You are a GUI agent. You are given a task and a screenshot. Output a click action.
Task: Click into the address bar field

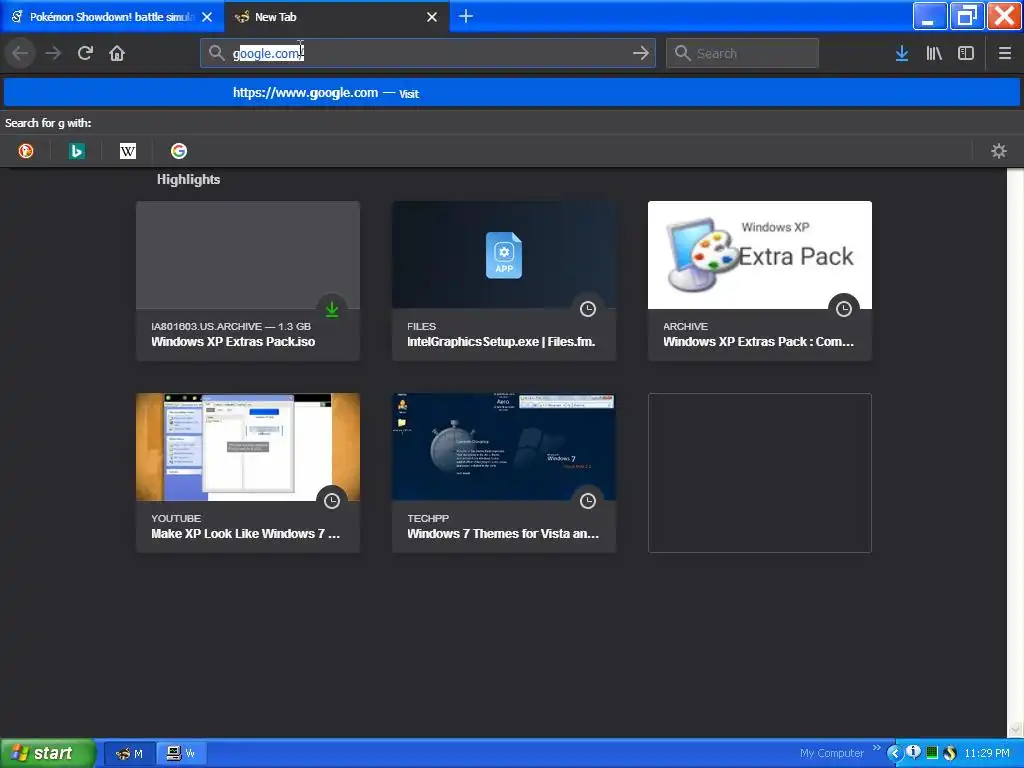[428, 53]
